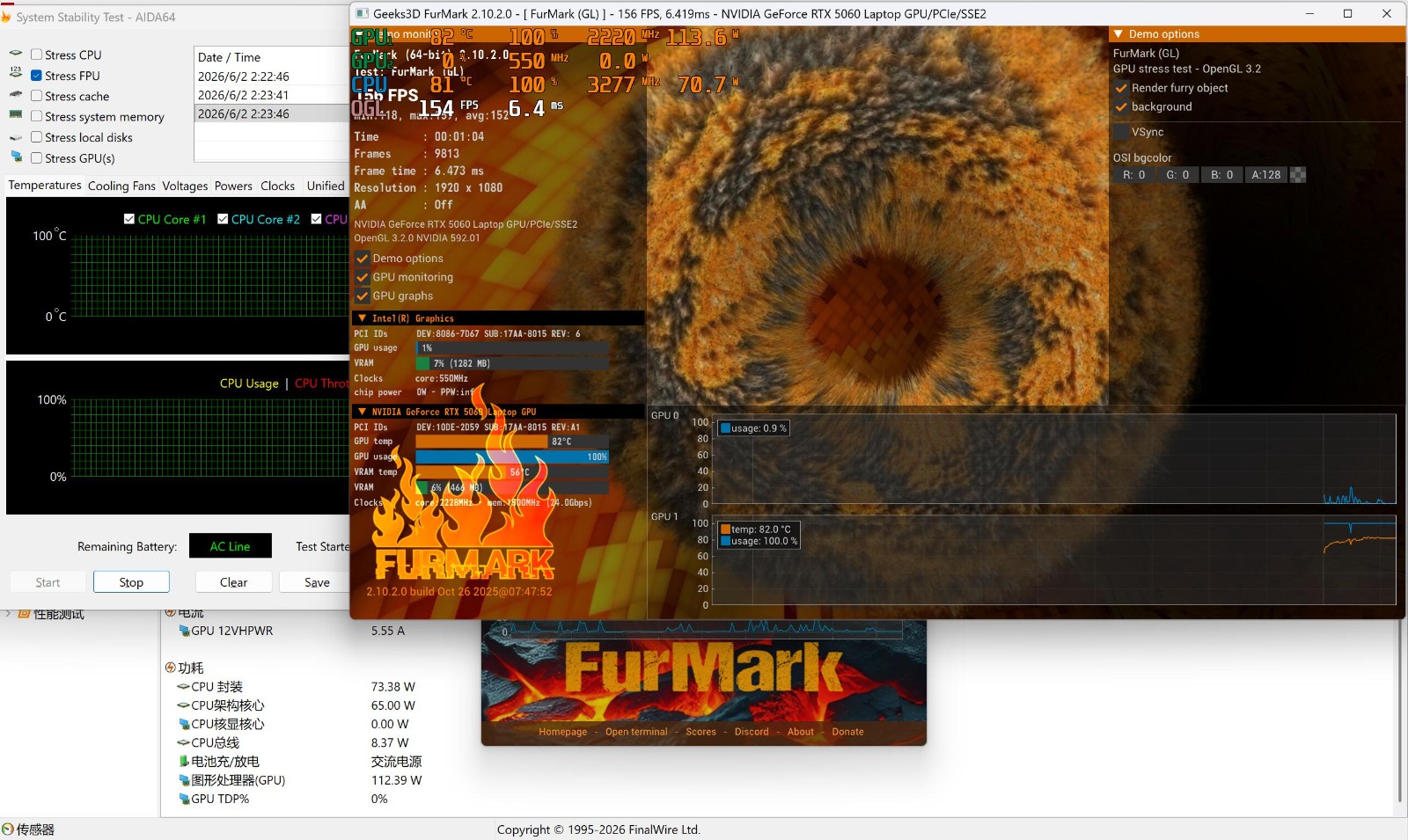
Task: Click the OSI bgcolor checker pattern icon
Action: [1298, 175]
